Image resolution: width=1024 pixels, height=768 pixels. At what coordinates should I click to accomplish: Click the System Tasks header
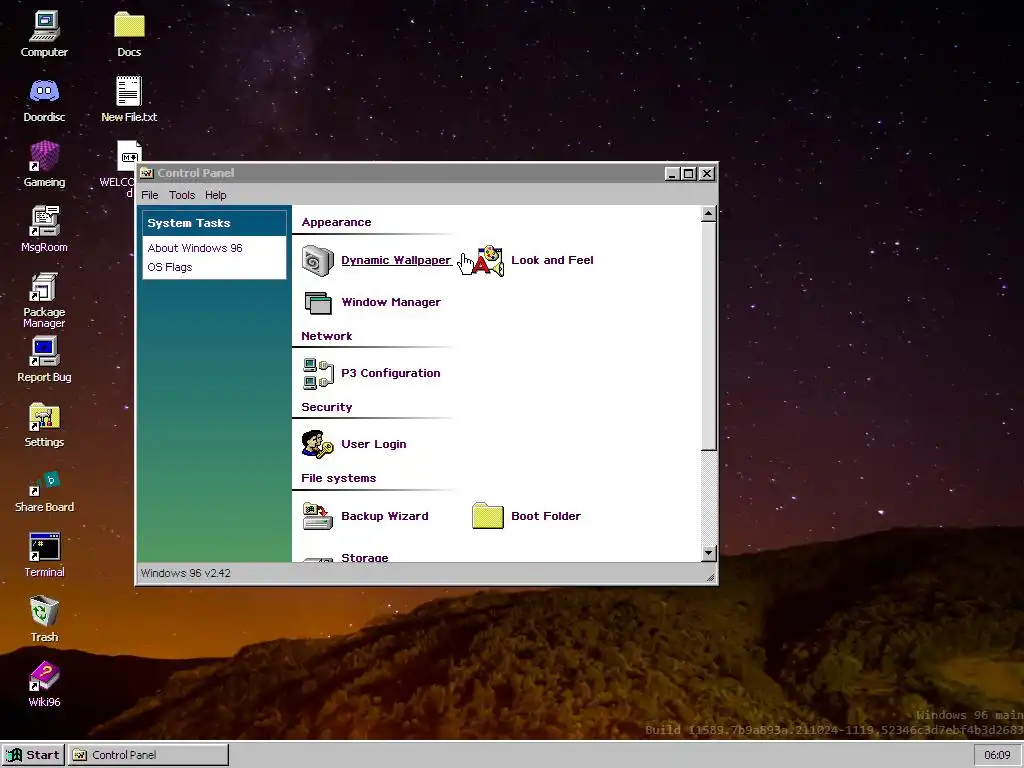click(214, 223)
